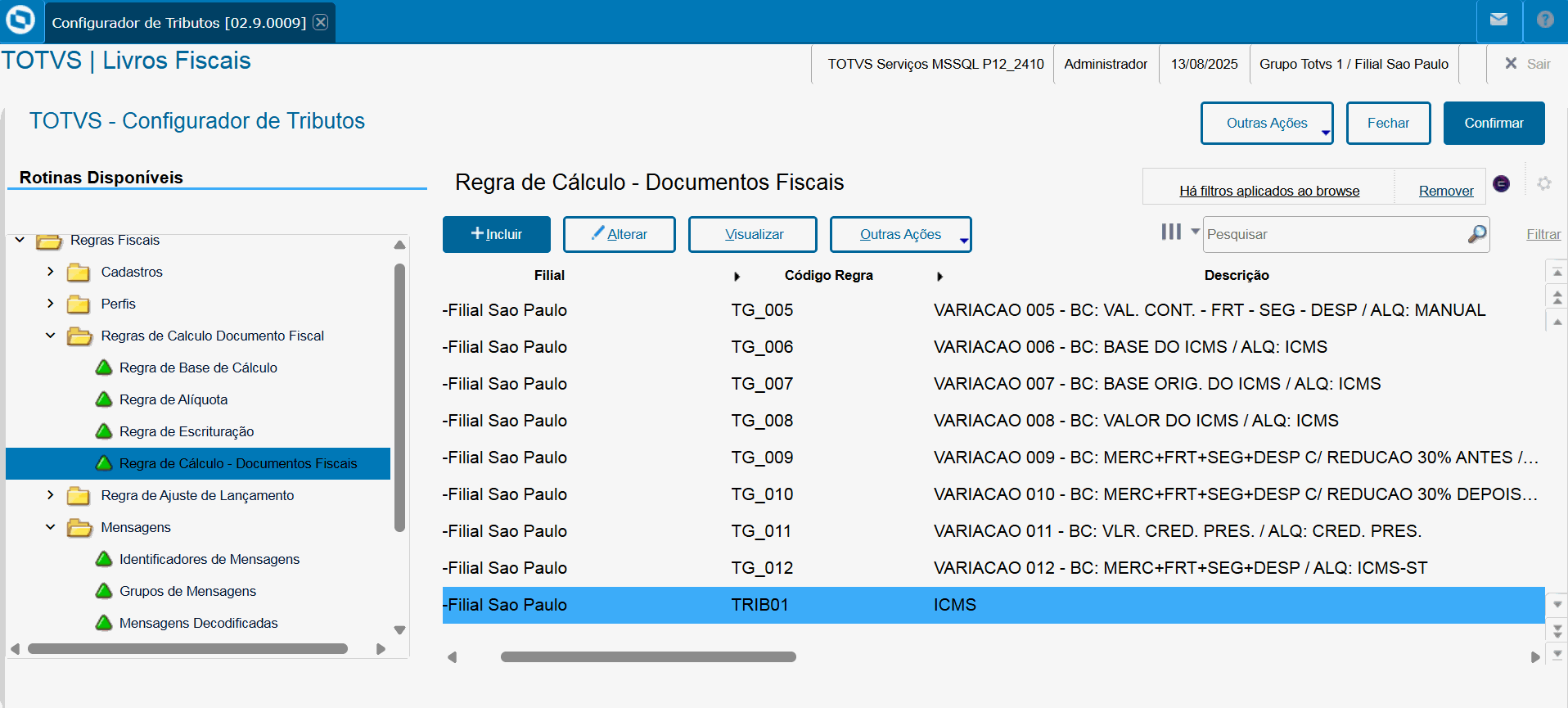Viewport: 1568px width, 708px height.
Task: Click the Incluir button
Action: tap(497, 234)
